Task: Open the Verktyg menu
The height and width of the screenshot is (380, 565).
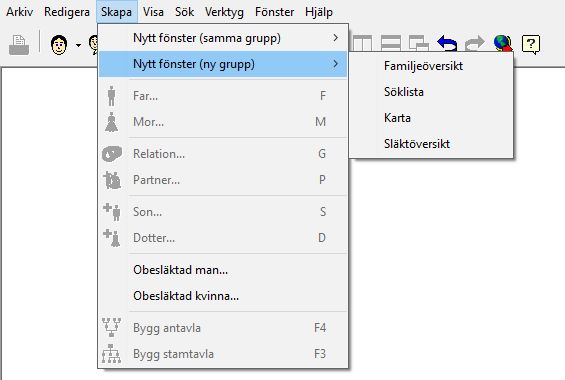Action: 224,12
